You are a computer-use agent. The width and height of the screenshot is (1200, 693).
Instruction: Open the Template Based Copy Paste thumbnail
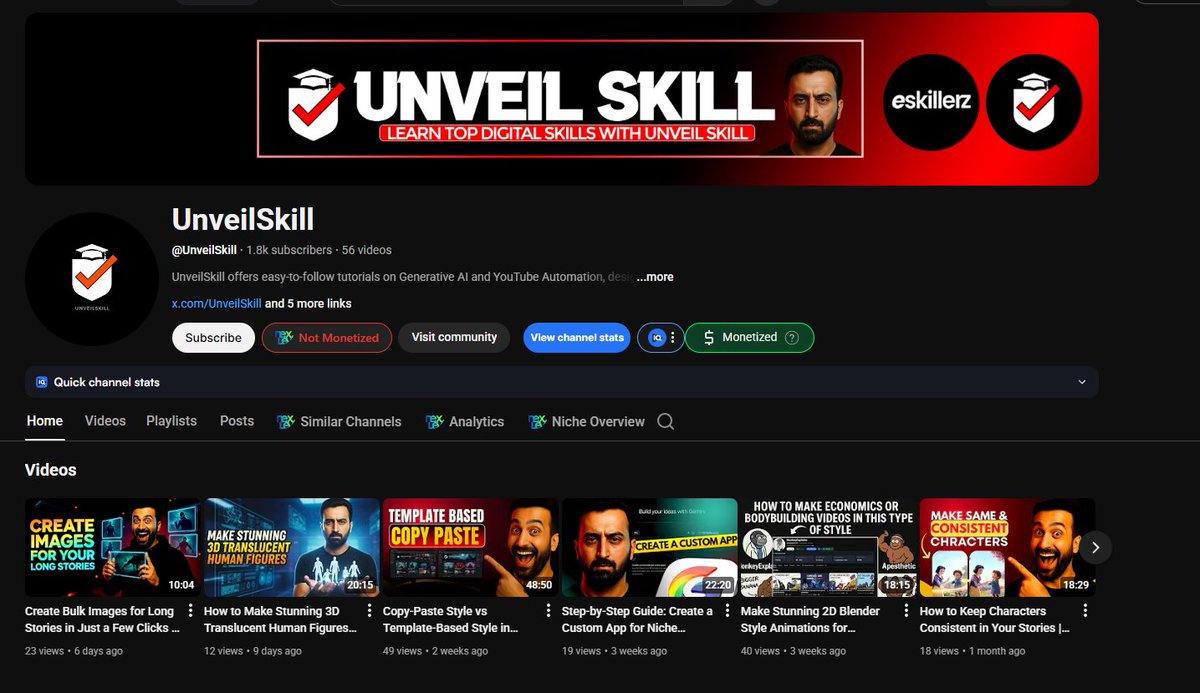pyautogui.click(x=471, y=548)
